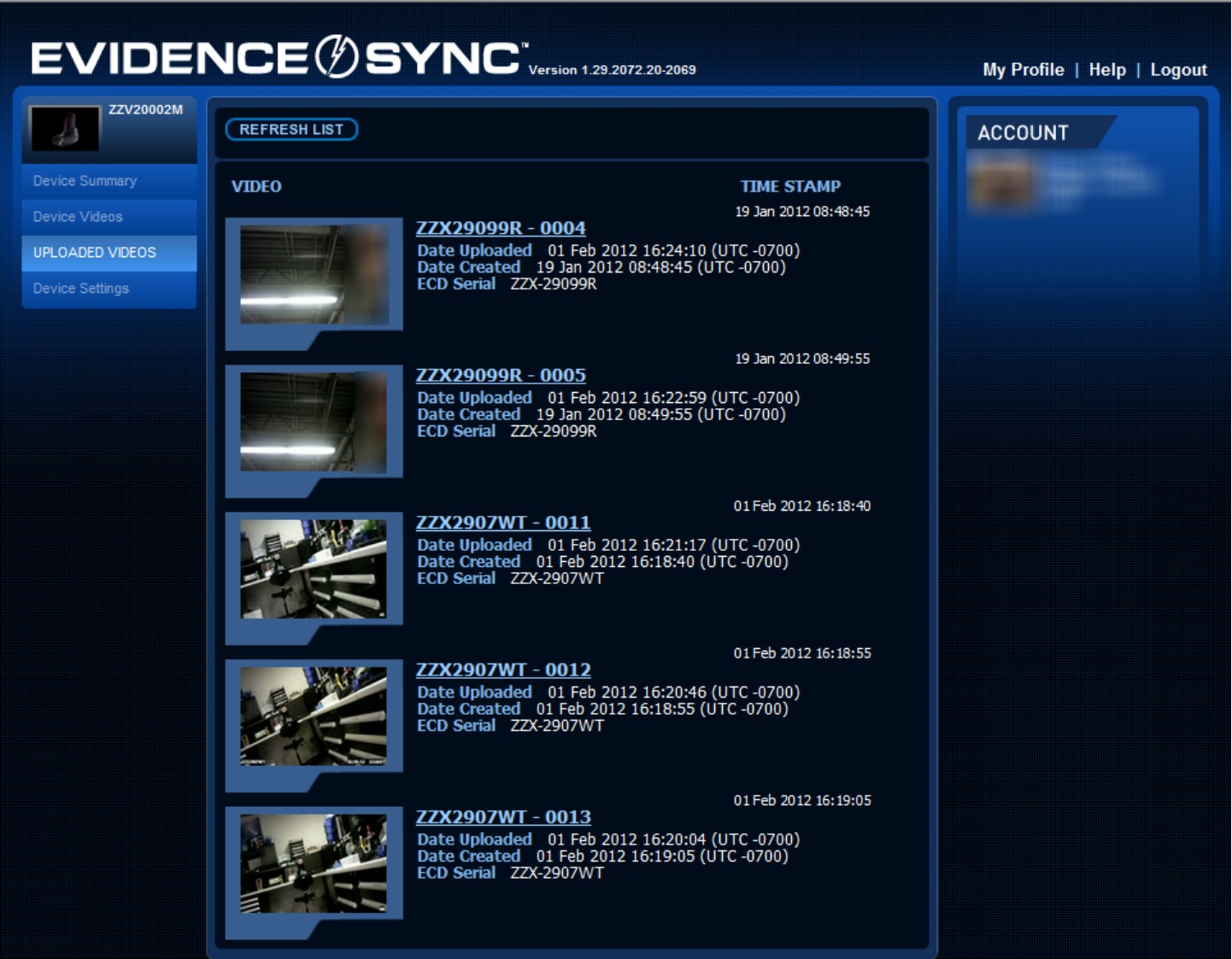
Task: Open the My Profile page
Action: (1023, 70)
